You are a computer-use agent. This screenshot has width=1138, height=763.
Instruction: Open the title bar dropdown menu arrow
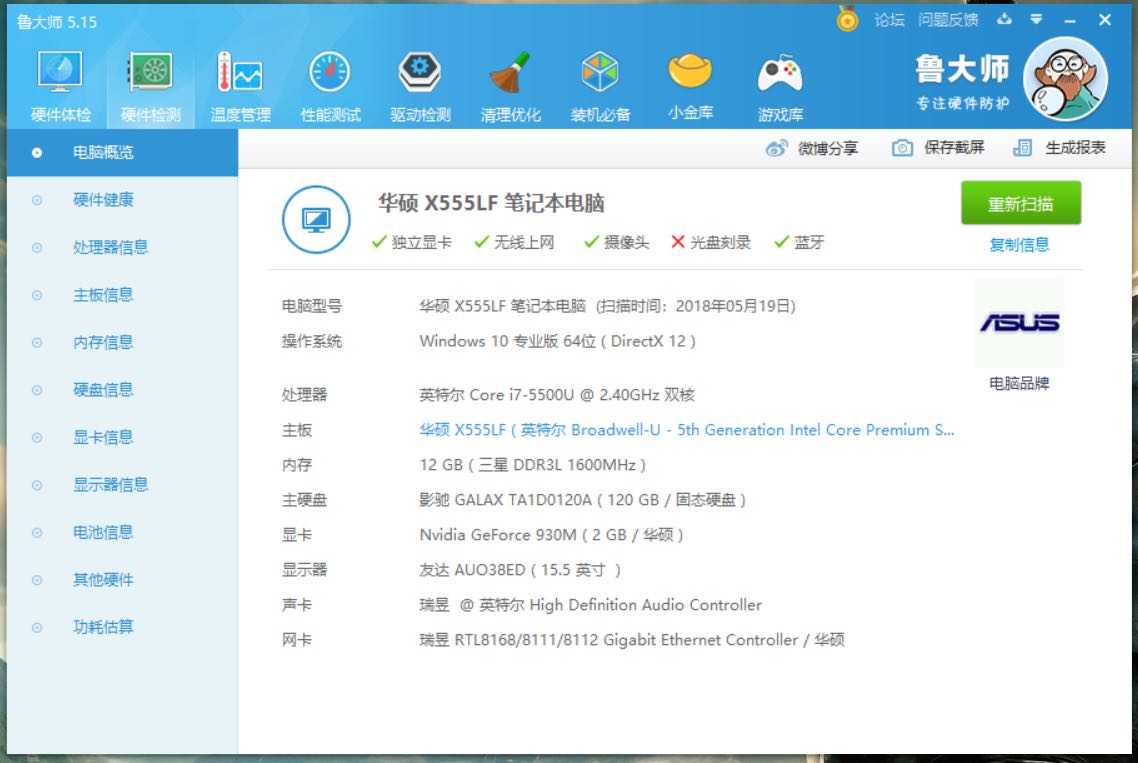pyautogui.click(x=1036, y=20)
